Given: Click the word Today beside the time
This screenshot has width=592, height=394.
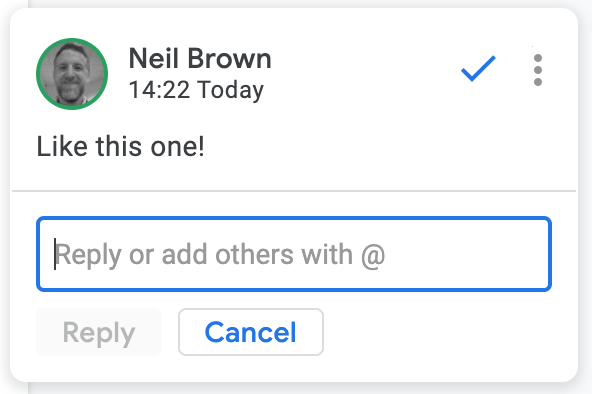Looking at the screenshot, I should pyautogui.click(x=230, y=90).
